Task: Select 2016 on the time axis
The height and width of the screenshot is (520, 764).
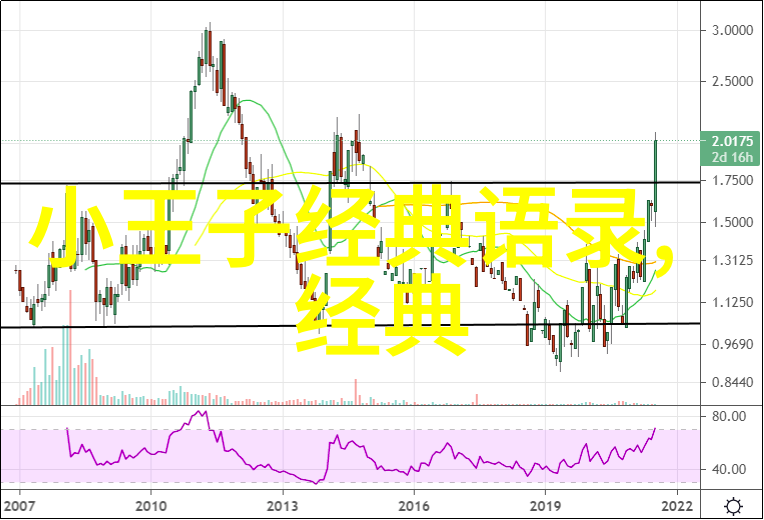Action: [x=414, y=506]
